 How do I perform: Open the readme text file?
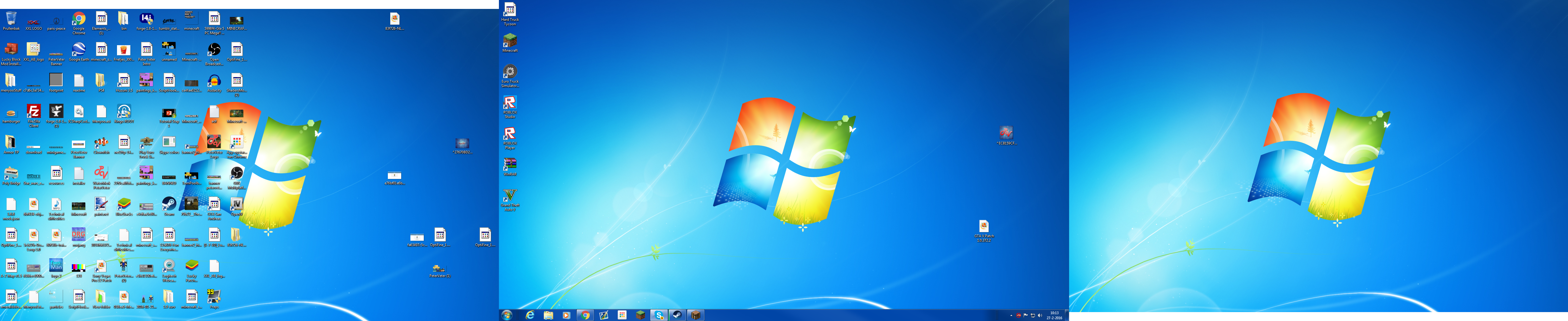point(78,83)
